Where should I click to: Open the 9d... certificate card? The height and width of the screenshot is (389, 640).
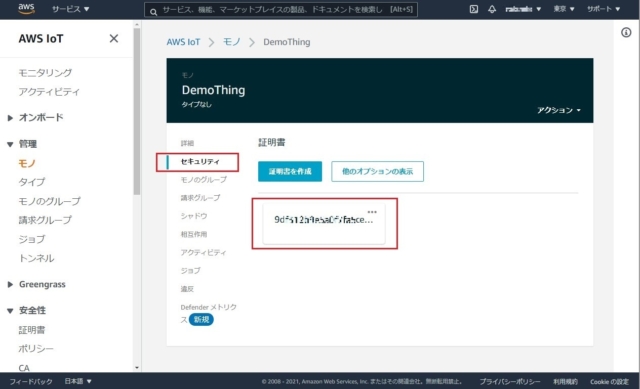(x=324, y=224)
